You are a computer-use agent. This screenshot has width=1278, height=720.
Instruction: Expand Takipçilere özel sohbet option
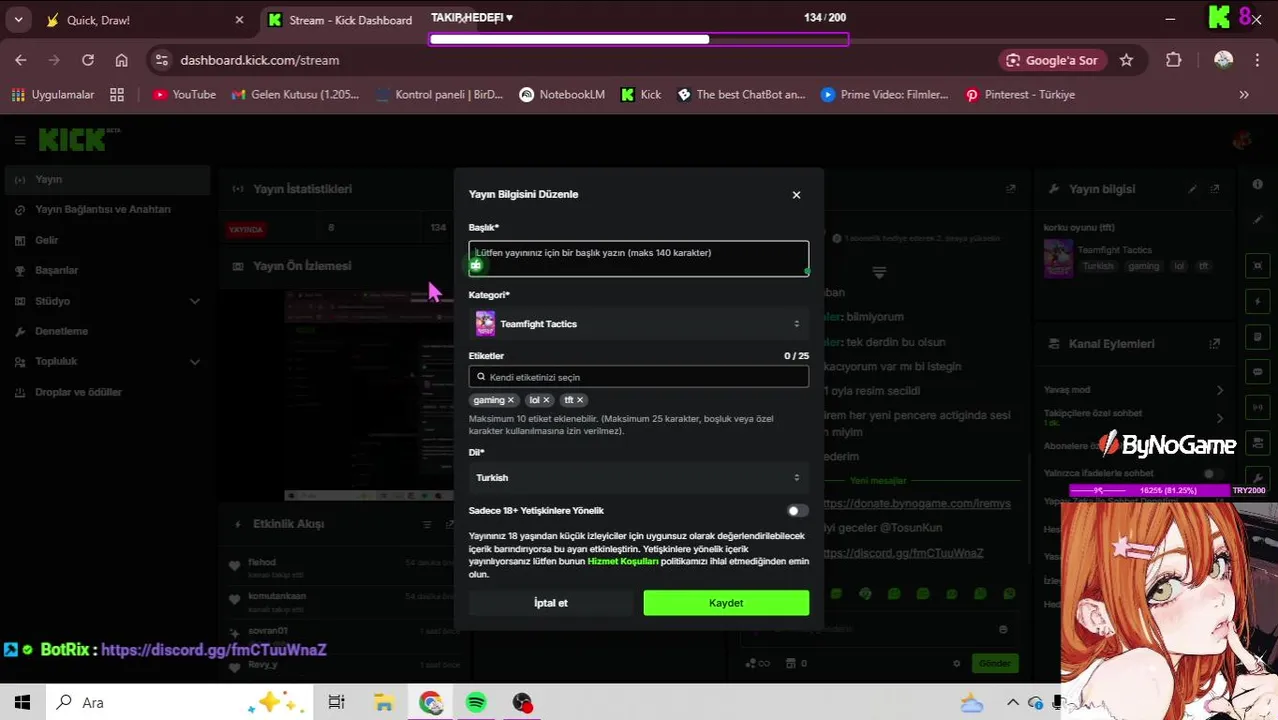coord(1219,418)
